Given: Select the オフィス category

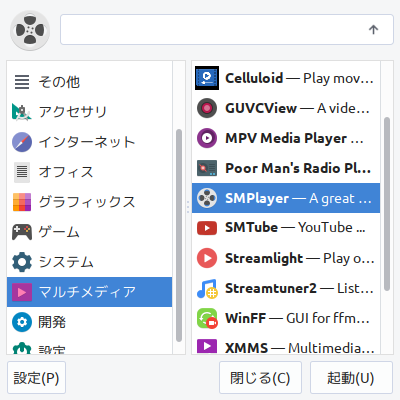Looking at the screenshot, I should [89, 172].
